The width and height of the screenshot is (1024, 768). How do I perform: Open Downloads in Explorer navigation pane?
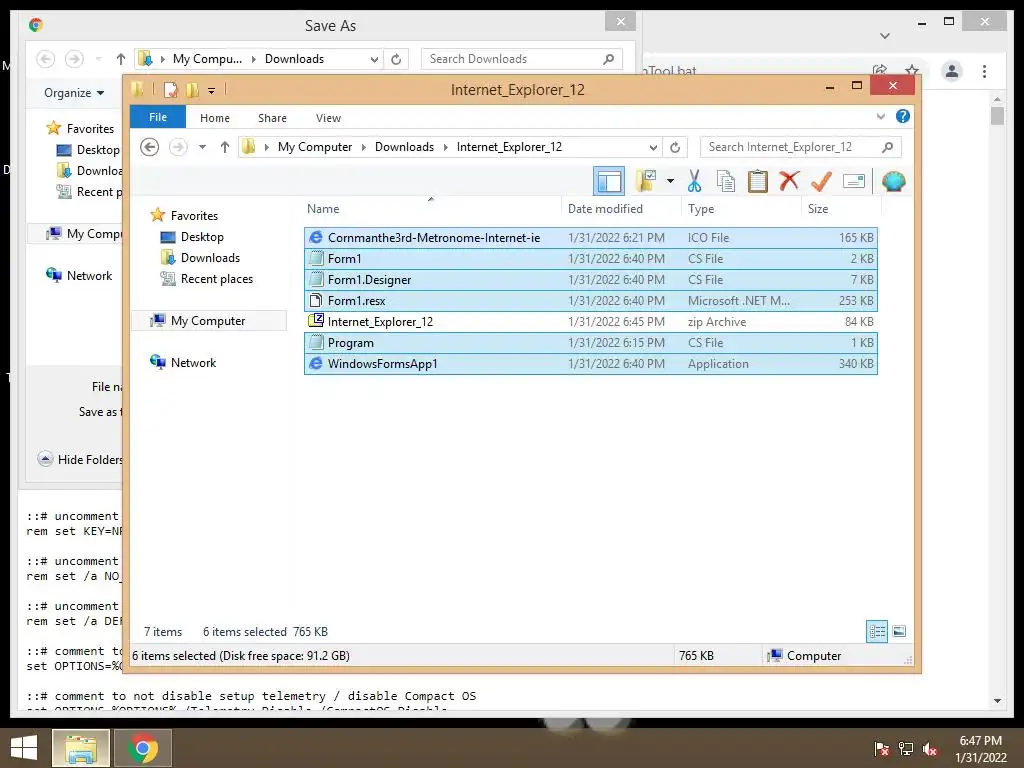click(200, 257)
